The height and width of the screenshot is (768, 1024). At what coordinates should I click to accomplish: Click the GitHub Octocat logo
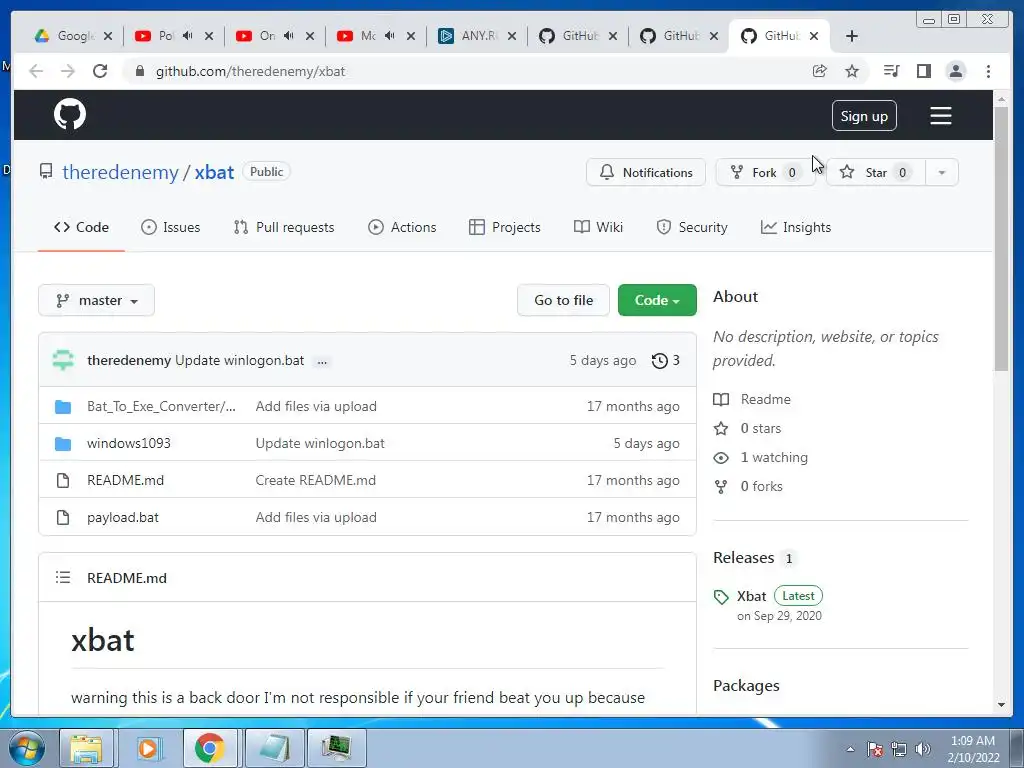click(70, 115)
